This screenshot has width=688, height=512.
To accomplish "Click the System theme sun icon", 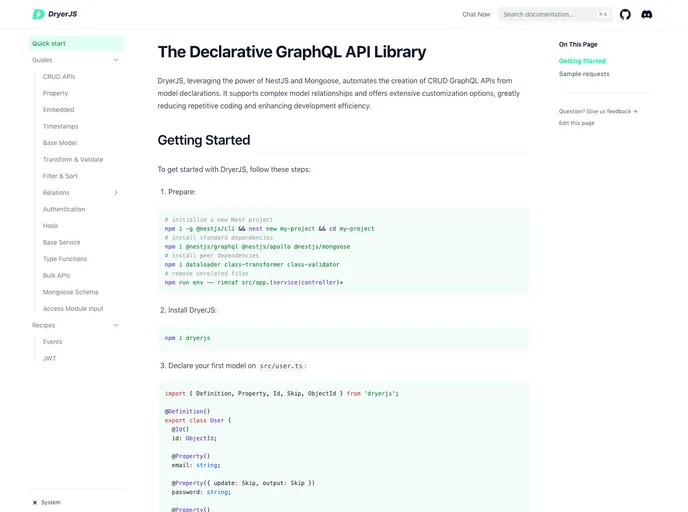I will tap(35, 502).
